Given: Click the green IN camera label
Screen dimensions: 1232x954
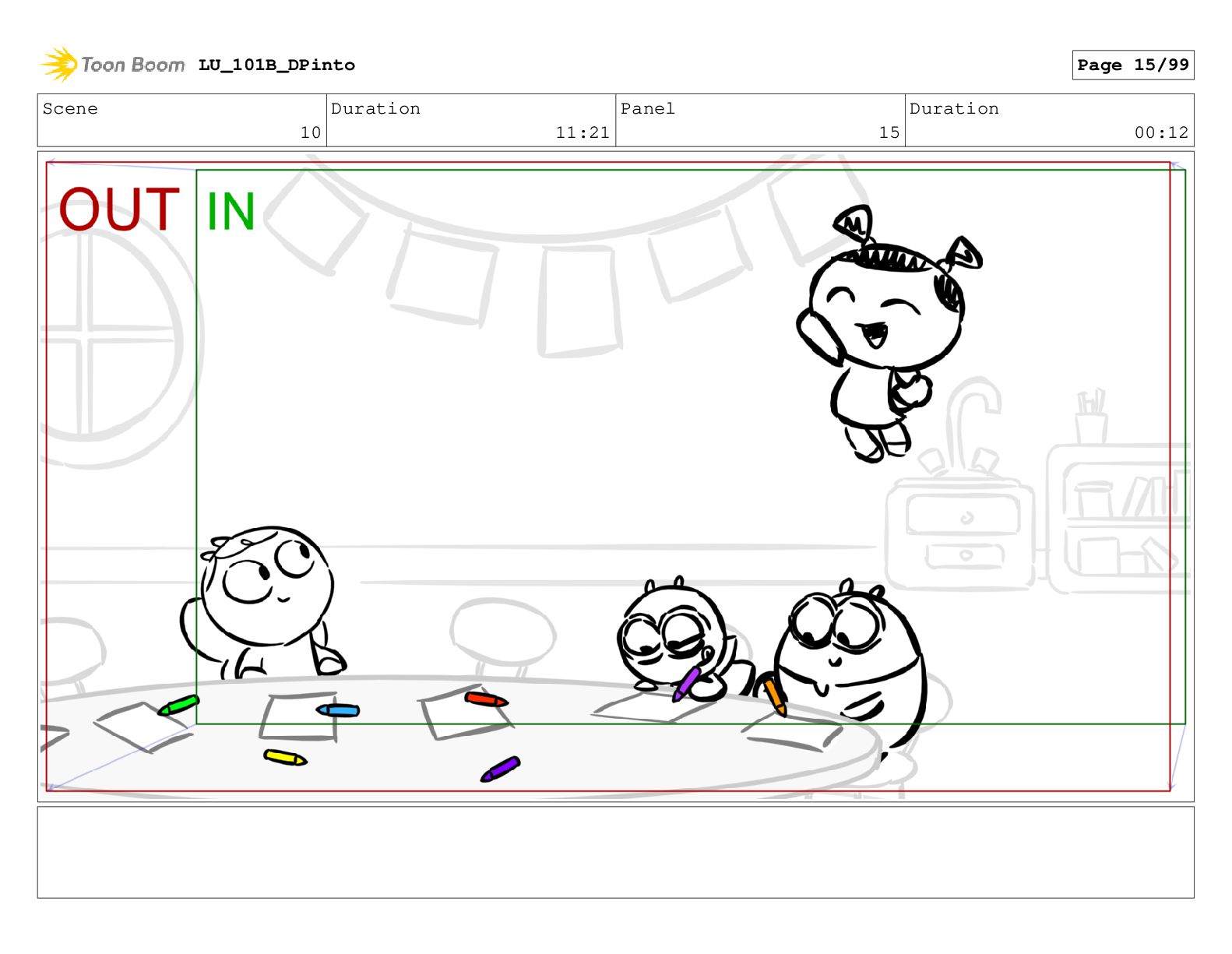Looking at the screenshot, I should pos(231,211).
